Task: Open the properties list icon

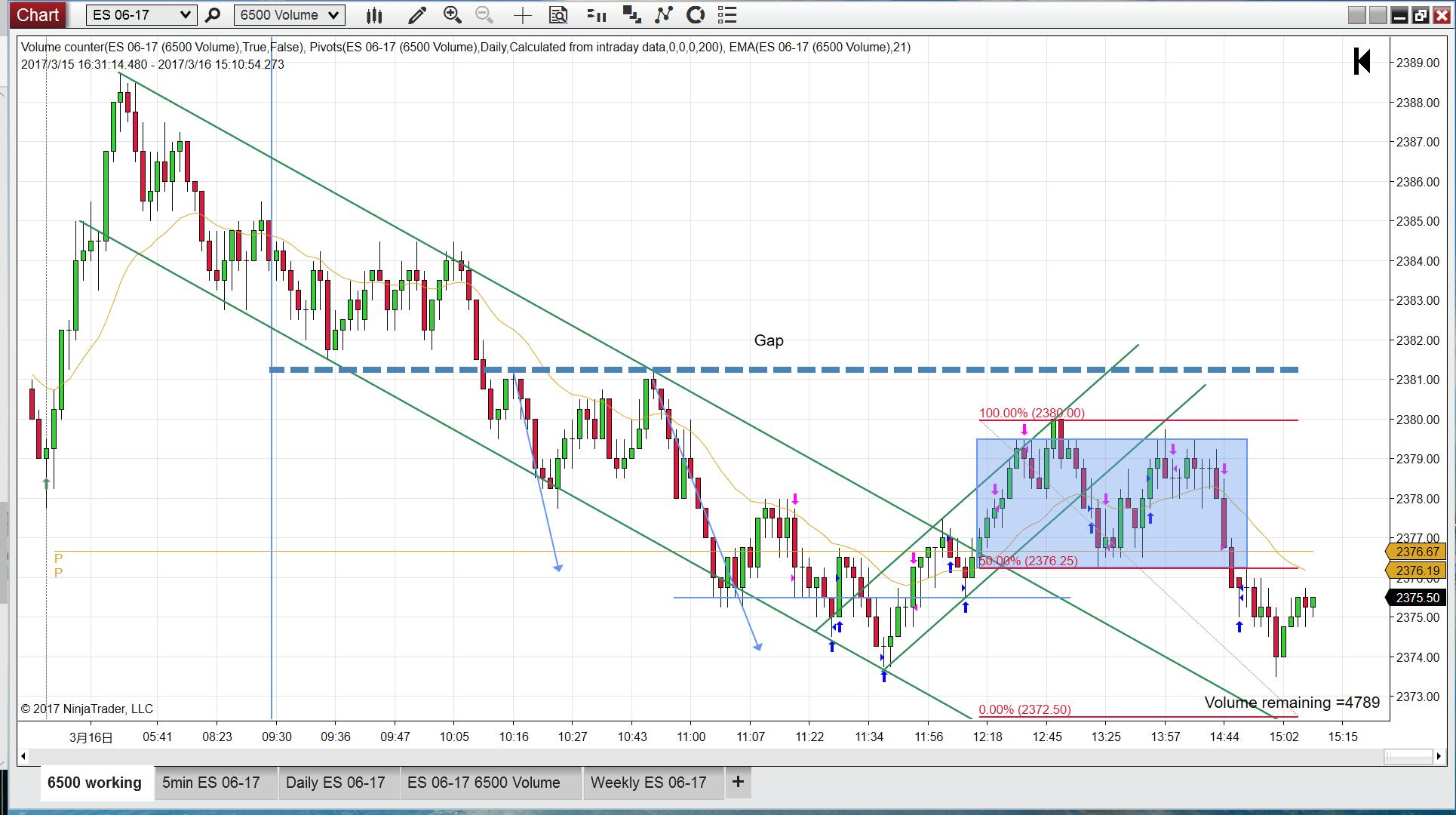Action: coord(727,14)
